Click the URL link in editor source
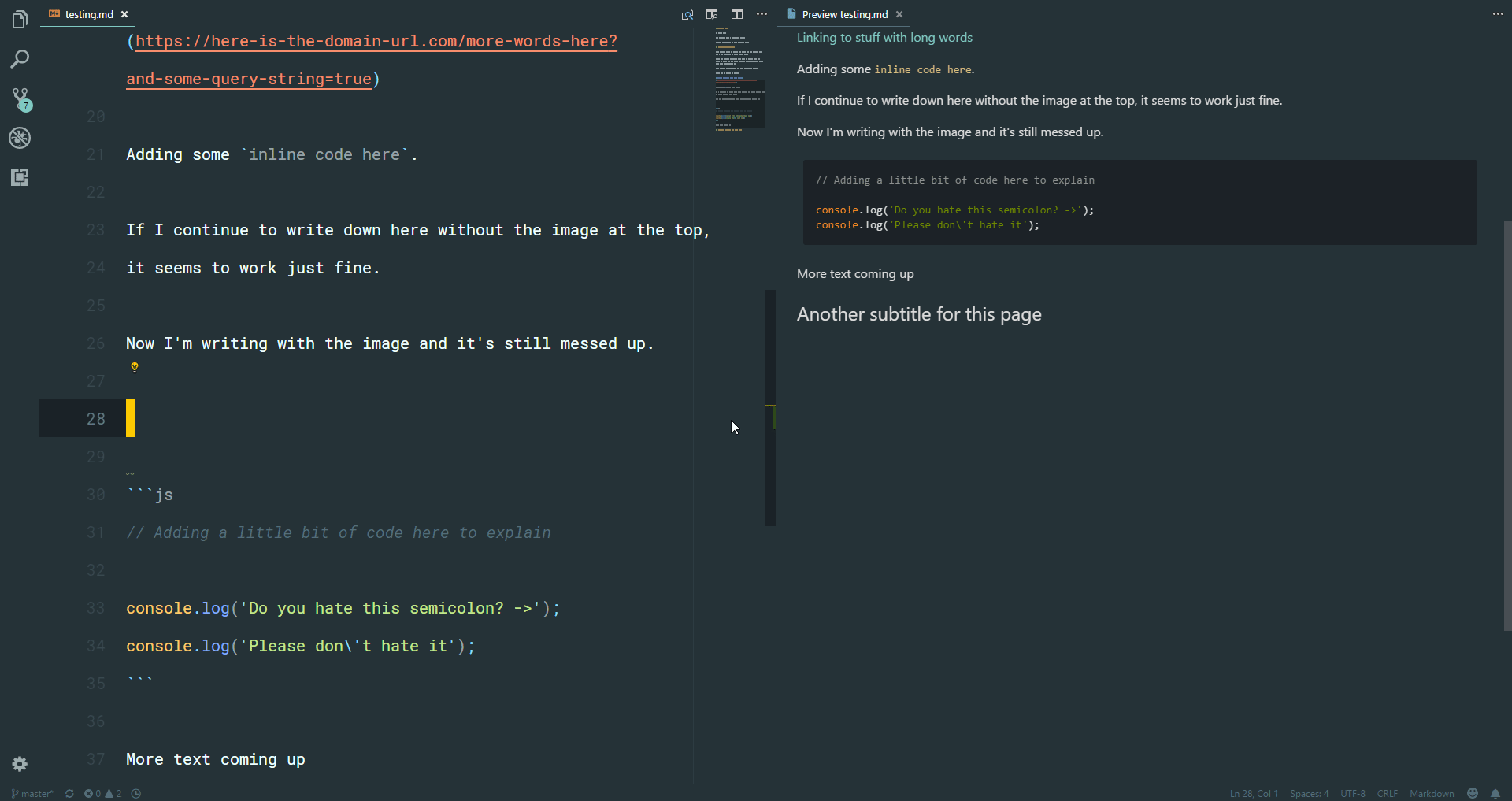 pyautogui.click(x=376, y=41)
